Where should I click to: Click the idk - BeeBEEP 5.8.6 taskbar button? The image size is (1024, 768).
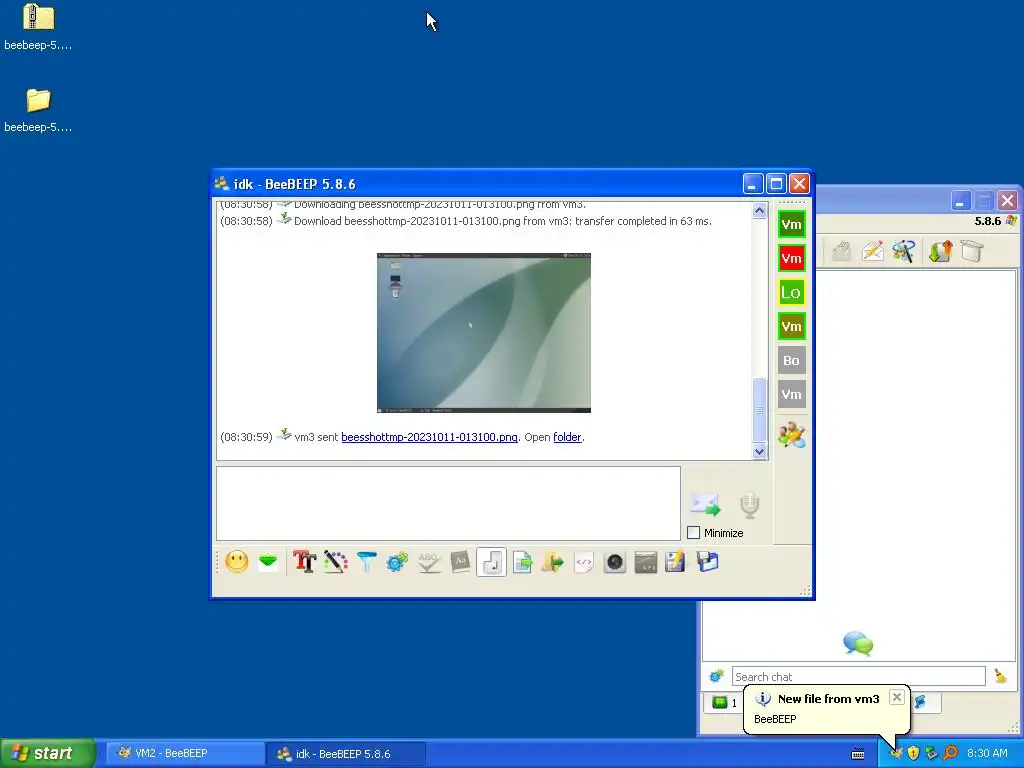tap(345, 754)
